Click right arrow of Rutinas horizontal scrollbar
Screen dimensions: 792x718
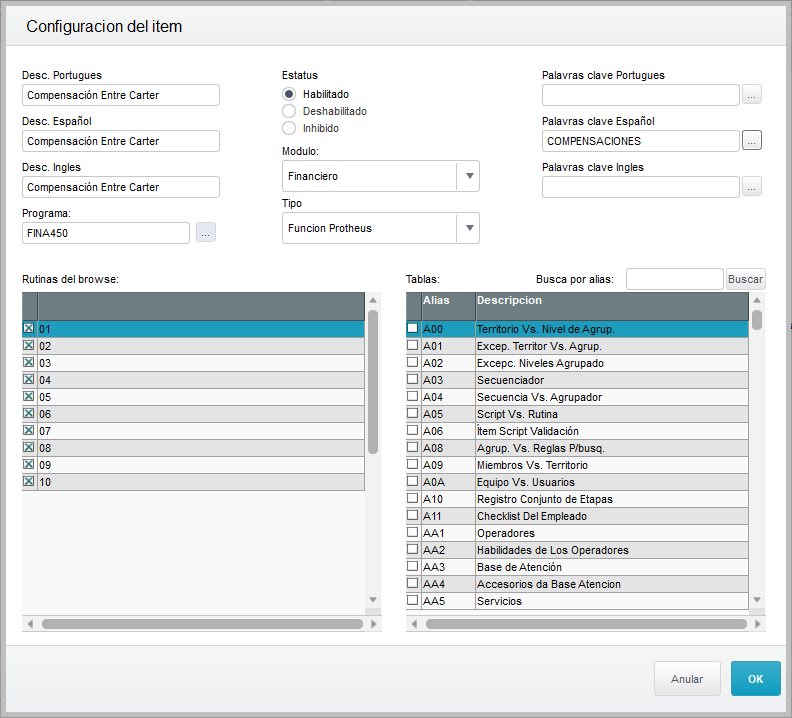coord(374,624)
